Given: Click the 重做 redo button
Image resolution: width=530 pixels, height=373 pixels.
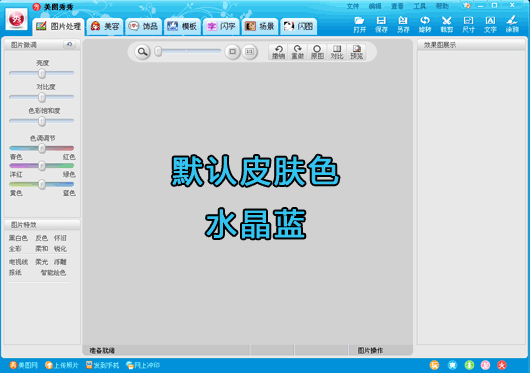Looking at the screenshot, I should click(298, 52).
